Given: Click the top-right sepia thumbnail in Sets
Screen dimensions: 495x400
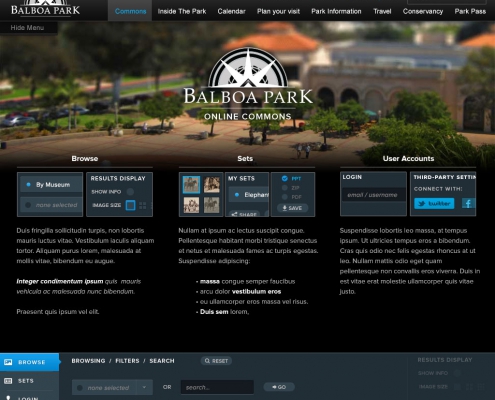Looking at the screenshot, I should 212,185.
